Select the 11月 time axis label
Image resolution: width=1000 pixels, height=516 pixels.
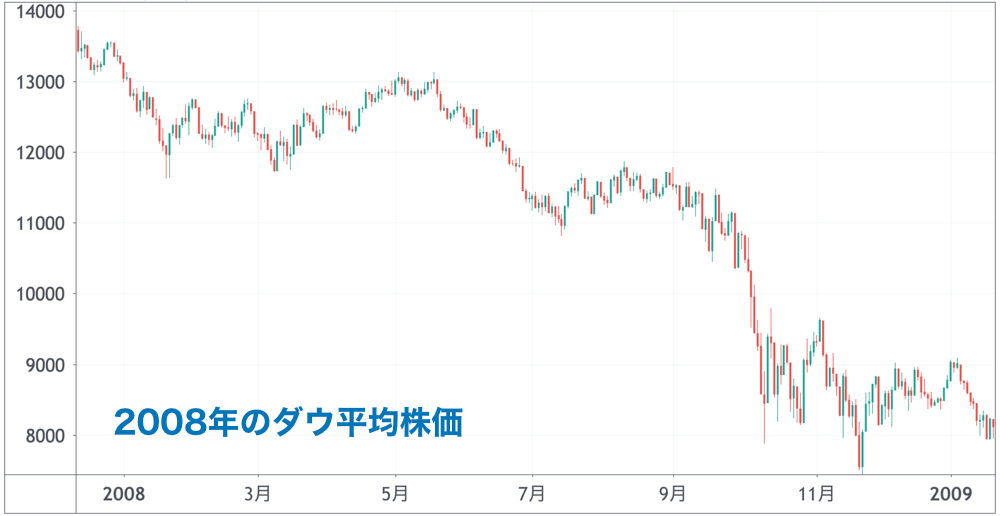[x=817, y=494]
